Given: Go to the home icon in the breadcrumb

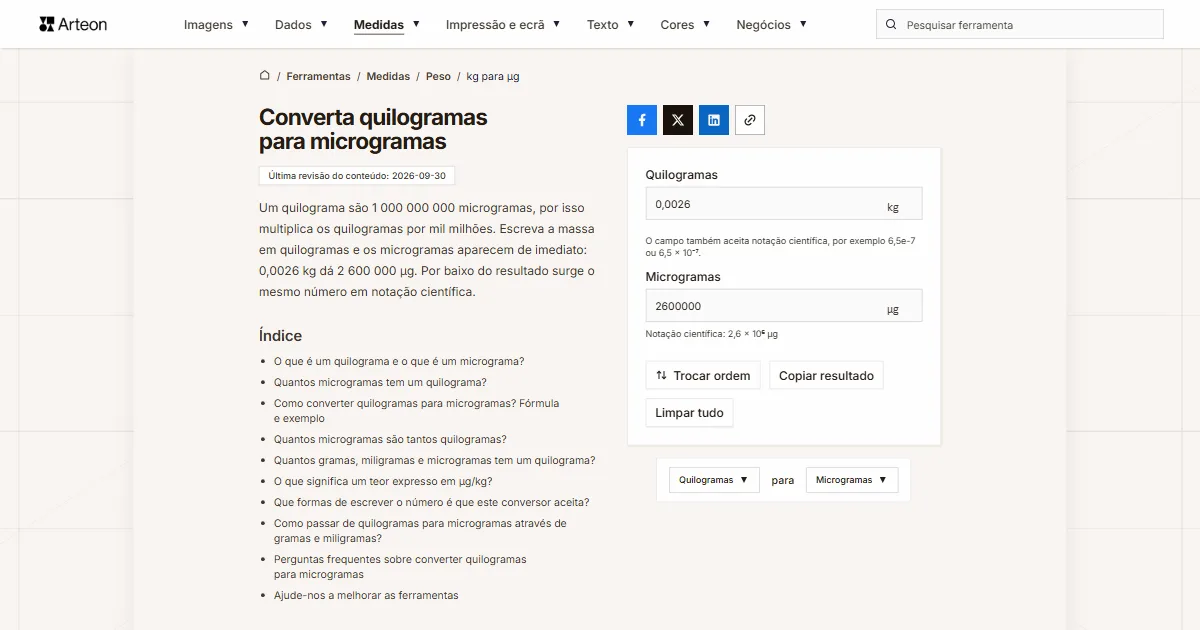Looking at the screenshot, I should point(265,76).
